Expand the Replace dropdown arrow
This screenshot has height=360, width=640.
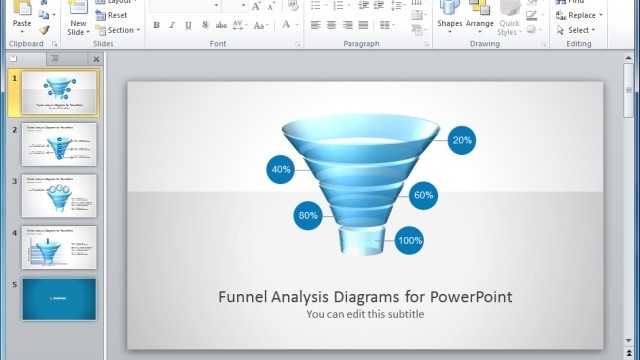(x=600, y=15)
